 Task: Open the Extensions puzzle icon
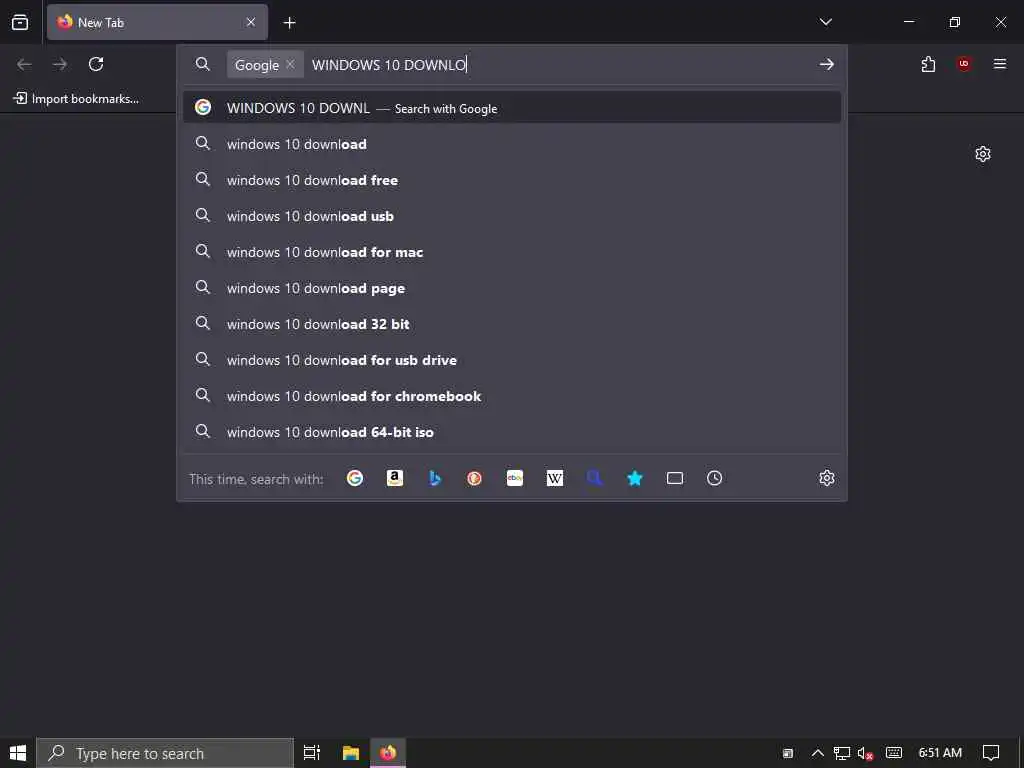pos(928,64)
